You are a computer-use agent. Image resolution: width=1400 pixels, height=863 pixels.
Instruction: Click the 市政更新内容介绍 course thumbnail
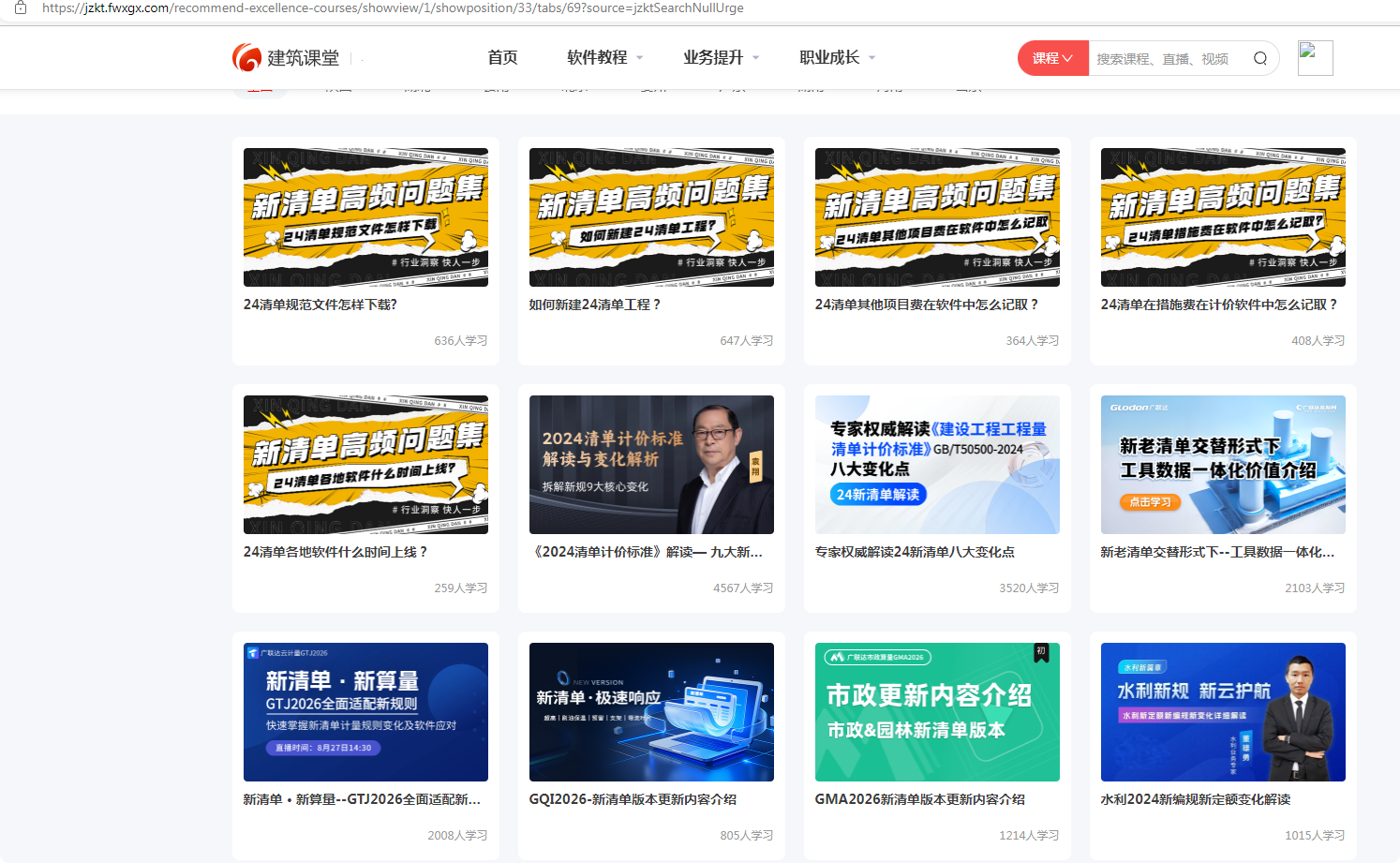[937, 712]
